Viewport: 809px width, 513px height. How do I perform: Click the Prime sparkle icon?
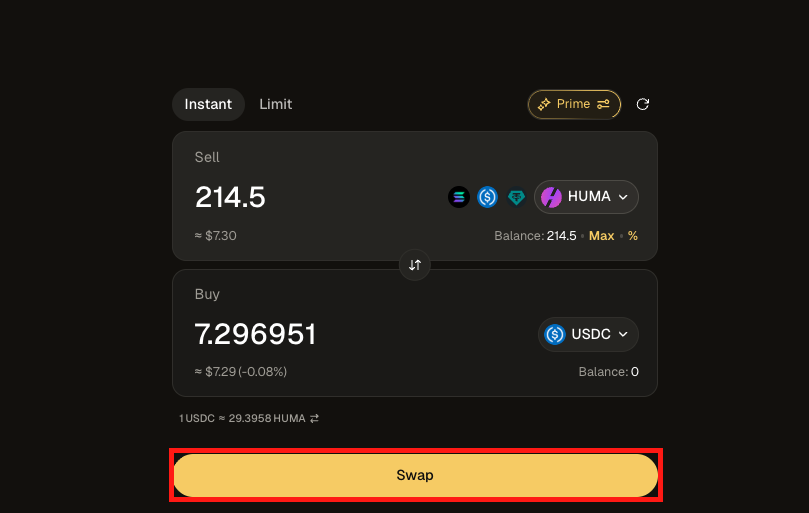point(544,104)
